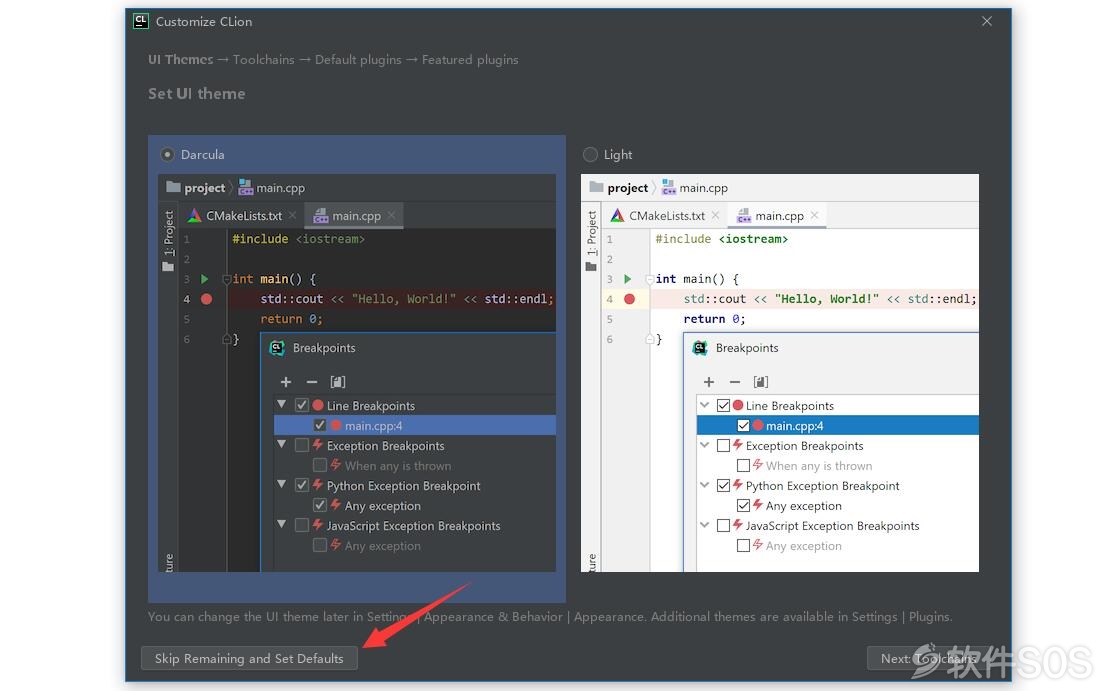This screenshot has width=1109, height=691.
Task: Click the green run arrow in Light gutter
Action: [627, 279]
